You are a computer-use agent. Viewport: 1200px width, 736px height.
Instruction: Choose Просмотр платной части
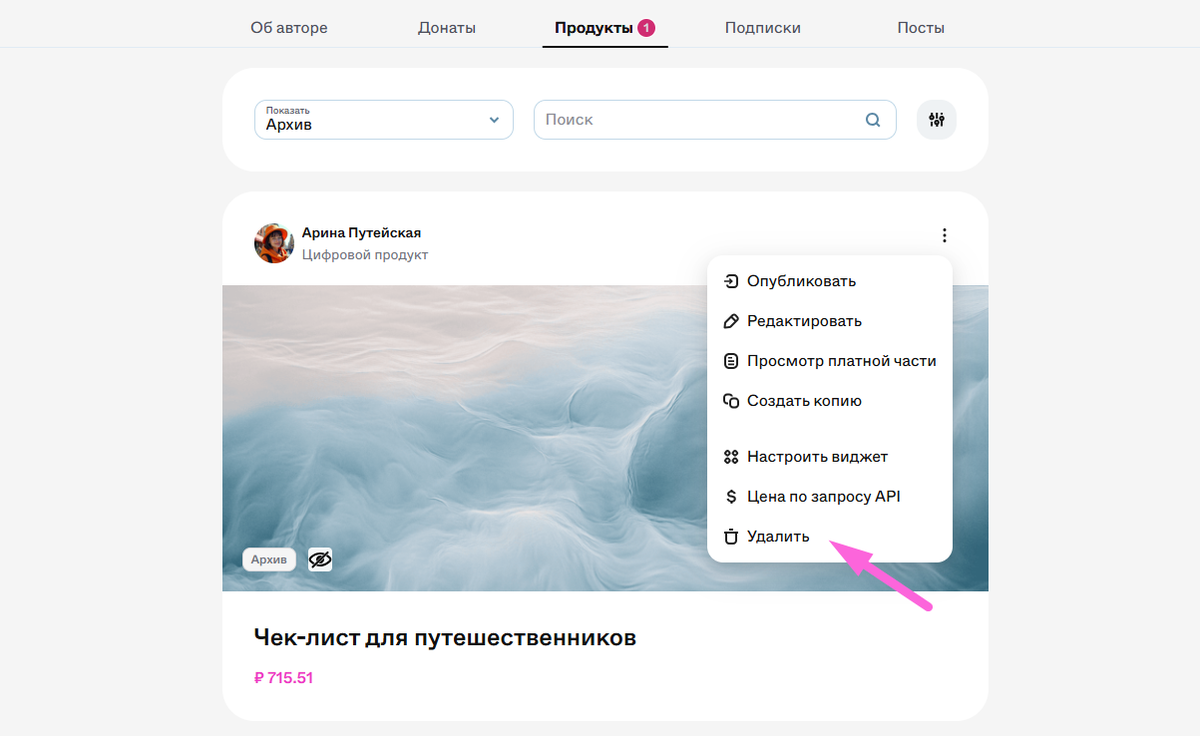pos(829,361)
